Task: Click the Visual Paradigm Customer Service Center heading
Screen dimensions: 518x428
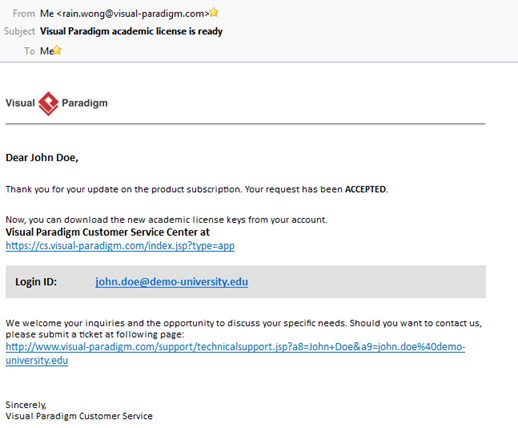Action: point(108,232)
